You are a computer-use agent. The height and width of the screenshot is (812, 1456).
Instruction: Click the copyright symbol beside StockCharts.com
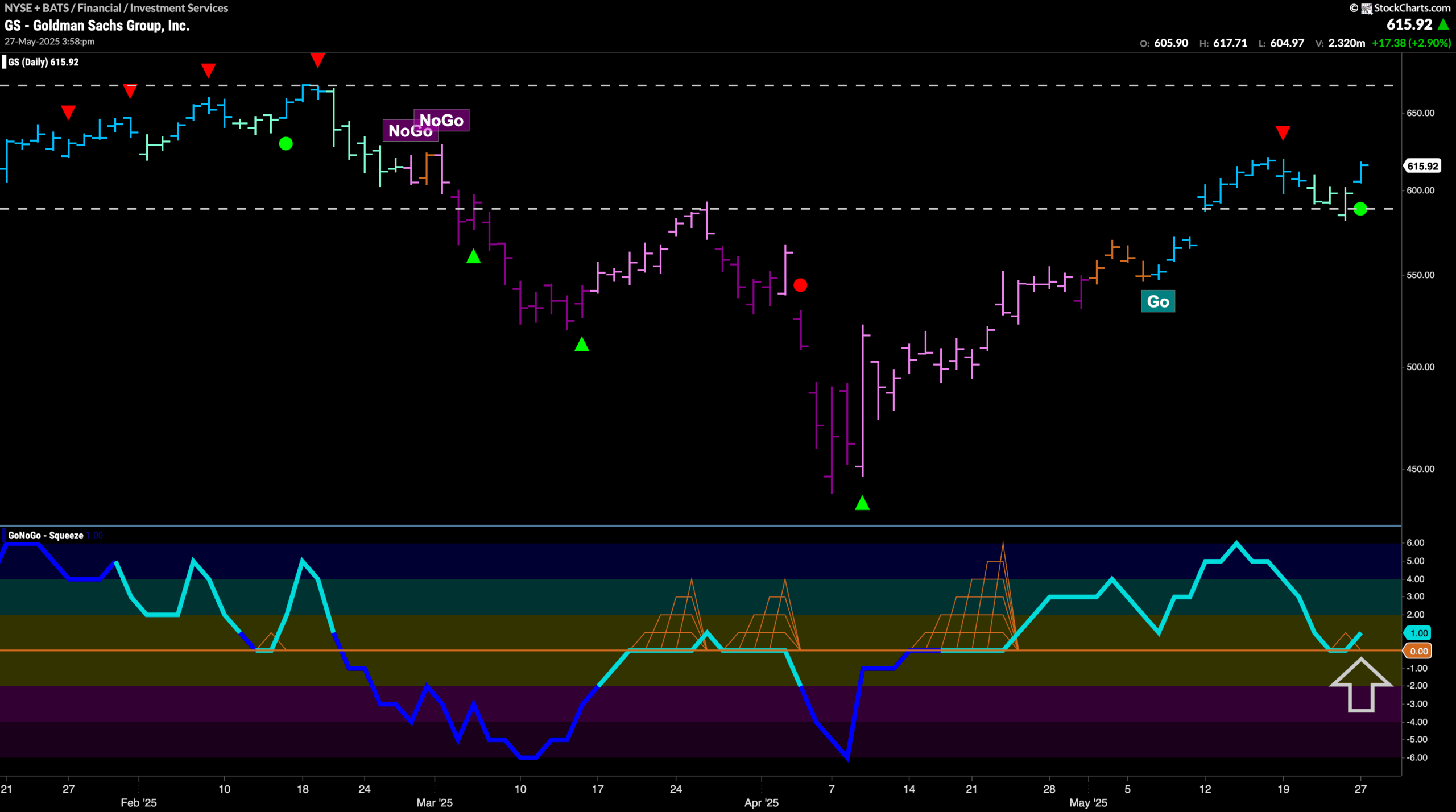pyautogui.click(x=1354, y=8)
